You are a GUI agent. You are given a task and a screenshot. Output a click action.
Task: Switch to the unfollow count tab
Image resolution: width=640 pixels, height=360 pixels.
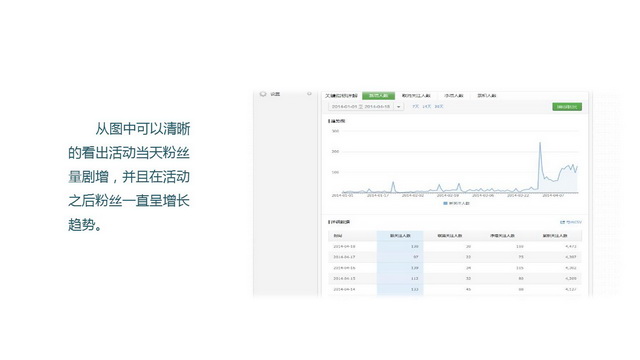416,96
